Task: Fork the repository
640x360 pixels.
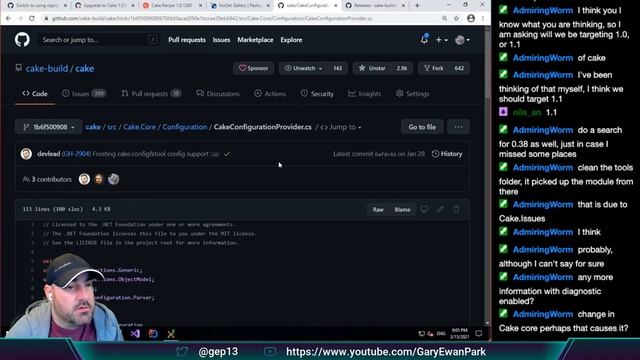Action: 434,68
